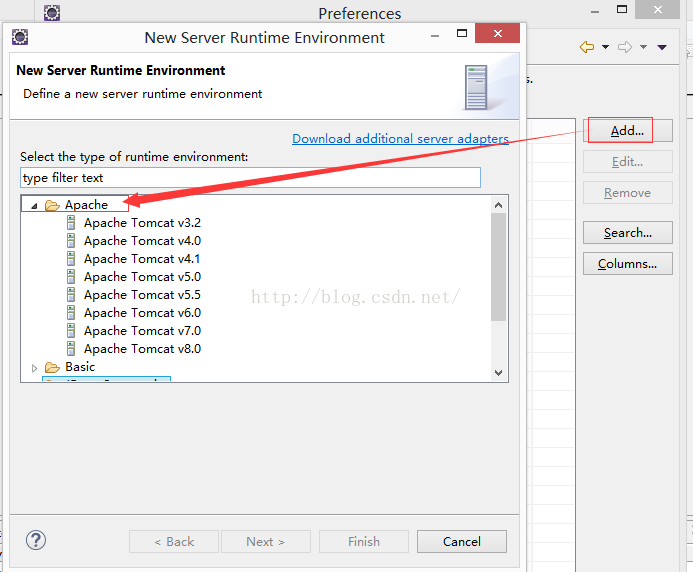Viewport: 693px width, 572px height.
Task: Select Apache Tomcat v7.0 runtime
Action: (142, 331)
